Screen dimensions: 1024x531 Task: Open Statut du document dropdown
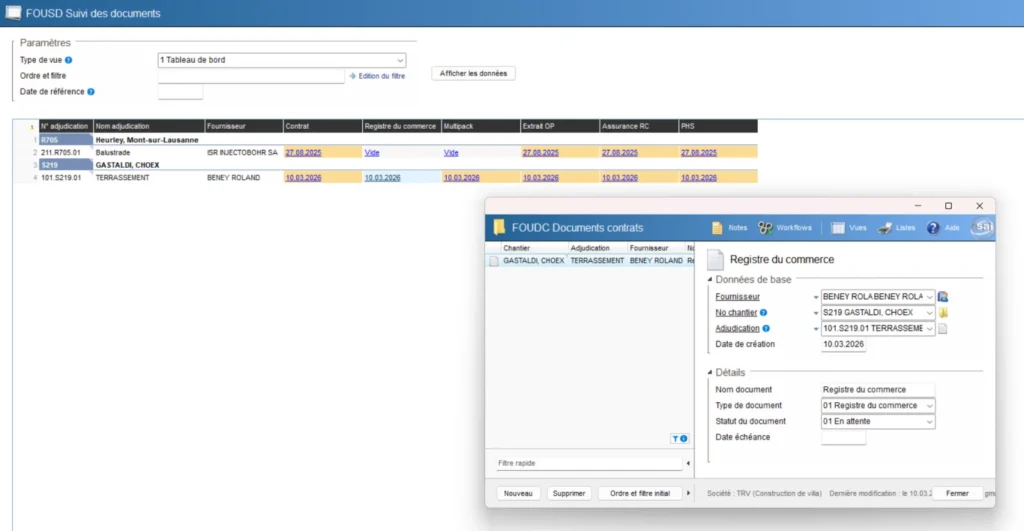[929, 421]
